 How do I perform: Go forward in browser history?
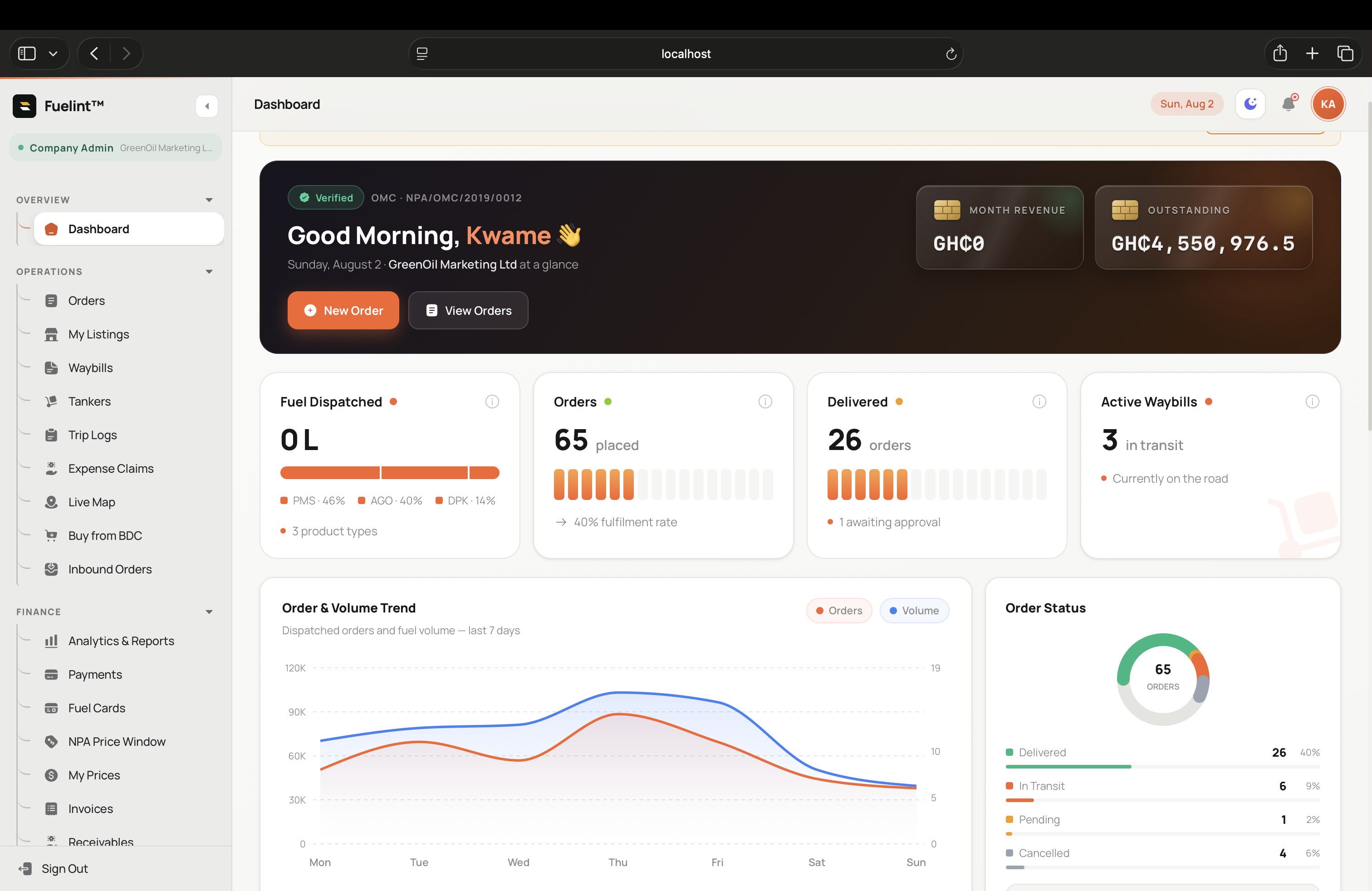click(126, 54)
